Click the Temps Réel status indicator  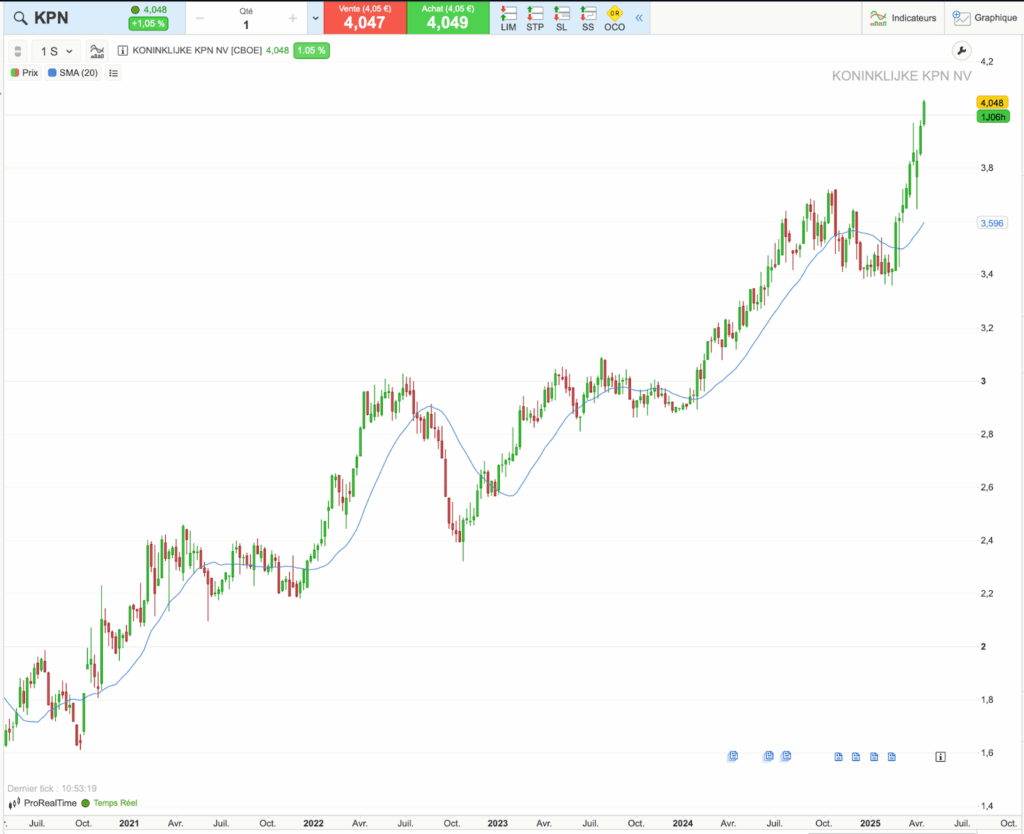pos(109,803)
